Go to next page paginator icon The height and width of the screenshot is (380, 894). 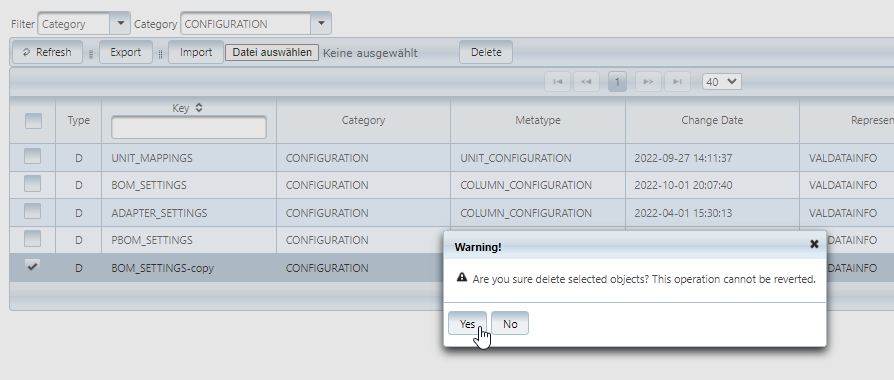[x=648, y=82]
